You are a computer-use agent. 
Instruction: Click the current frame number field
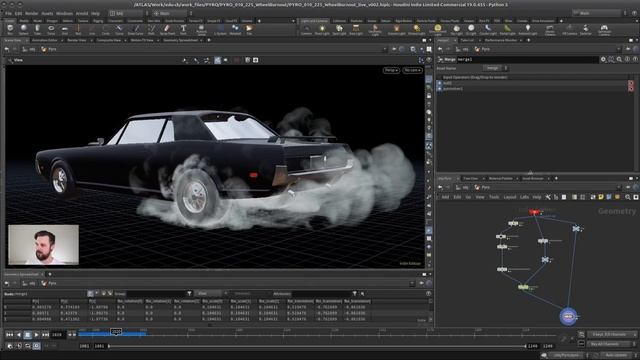(57, 335)
